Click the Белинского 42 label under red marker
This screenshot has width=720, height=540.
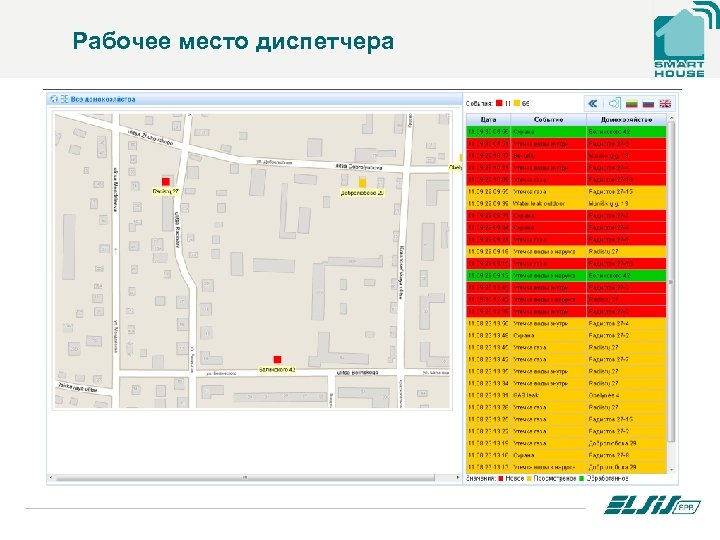pos(277,369)
